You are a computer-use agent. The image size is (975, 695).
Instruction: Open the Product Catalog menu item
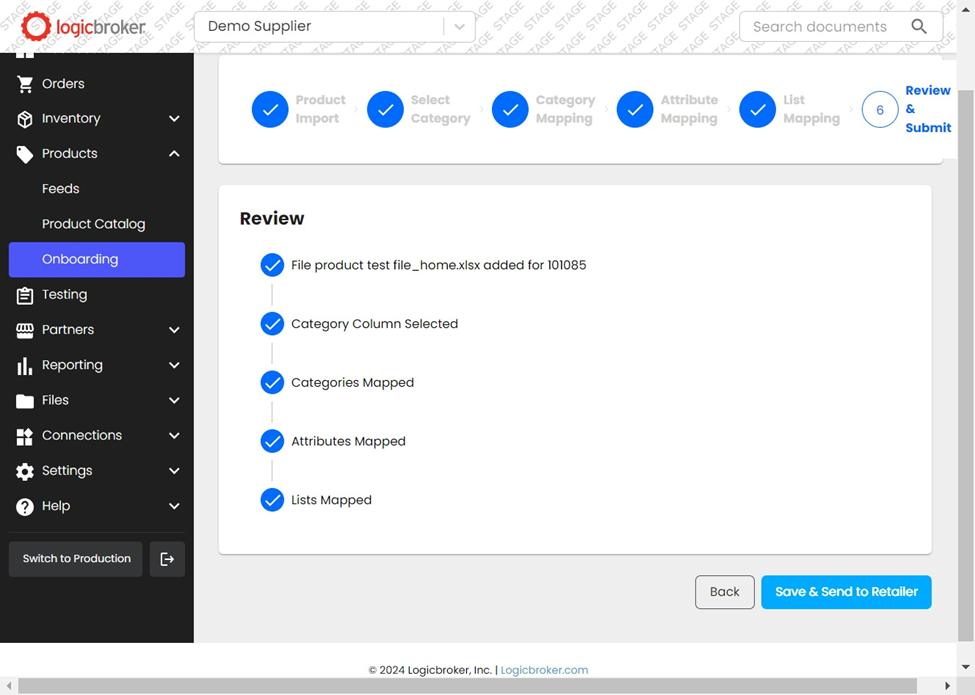tap(94, 224)
